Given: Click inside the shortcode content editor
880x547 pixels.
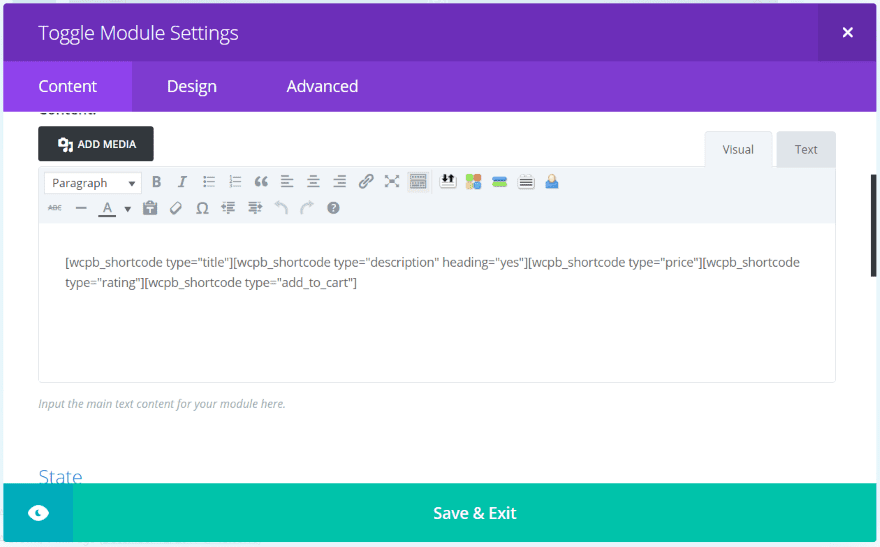Looking at the screenshot, I should (x=436, y=320).
